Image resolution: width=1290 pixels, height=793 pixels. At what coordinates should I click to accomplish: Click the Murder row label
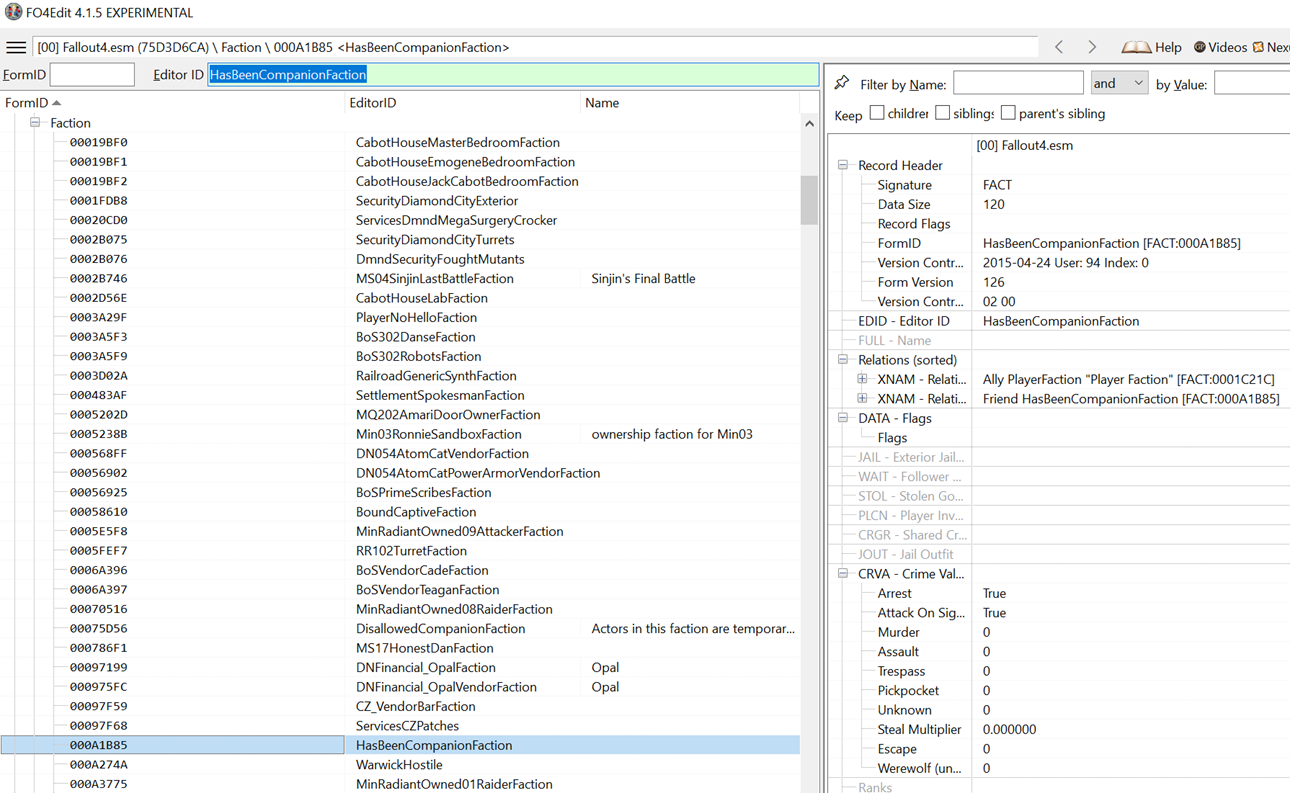898,632
